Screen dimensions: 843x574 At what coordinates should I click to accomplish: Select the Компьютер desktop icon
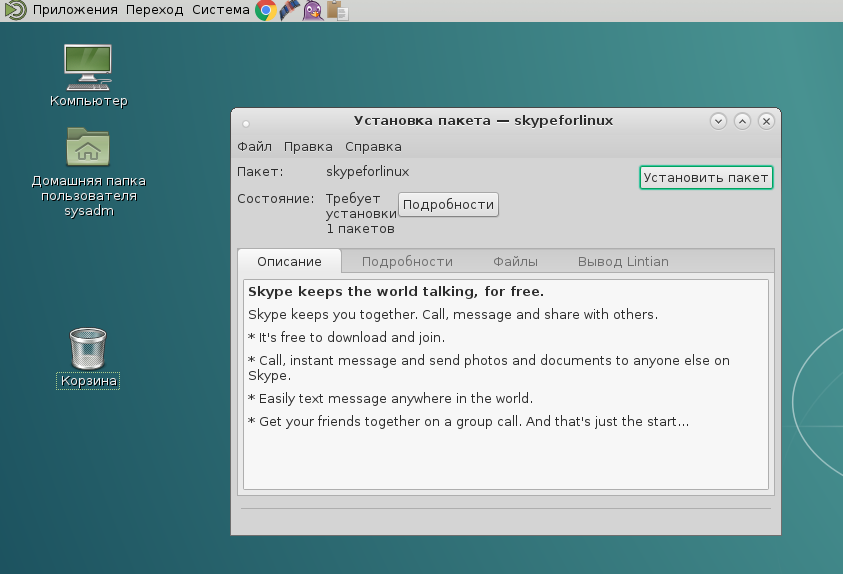(x=88, y=76)
